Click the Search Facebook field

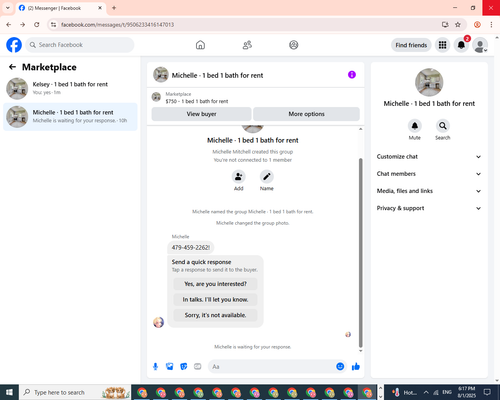80,45
